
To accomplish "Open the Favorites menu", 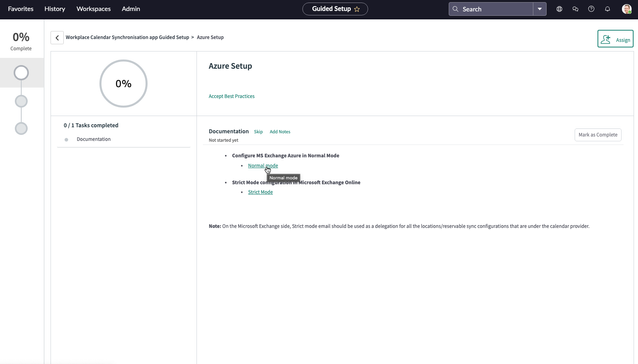I will [20, 9].
